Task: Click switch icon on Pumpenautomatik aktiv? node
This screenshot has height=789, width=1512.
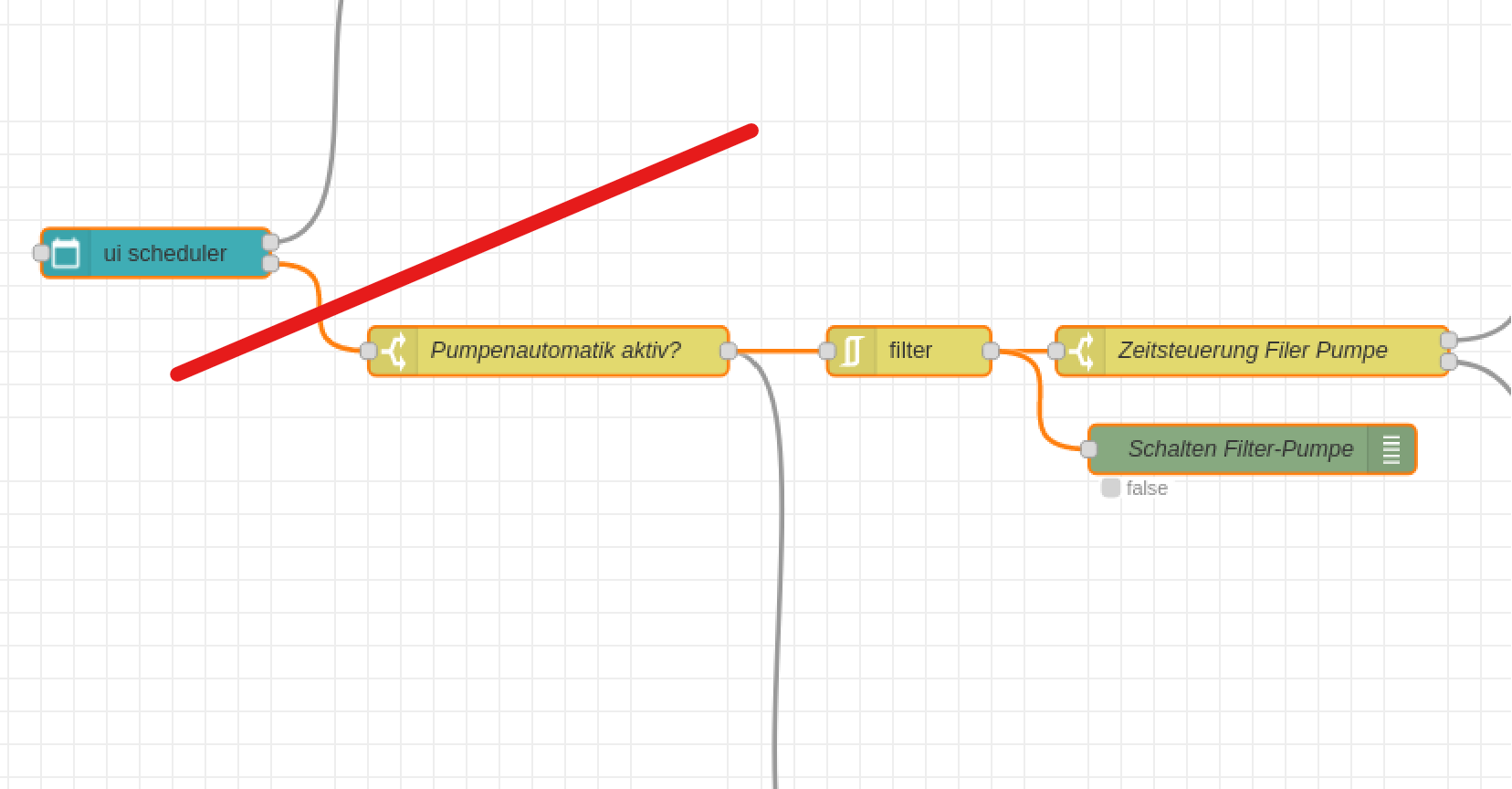Action: click(x=394, y=351)
